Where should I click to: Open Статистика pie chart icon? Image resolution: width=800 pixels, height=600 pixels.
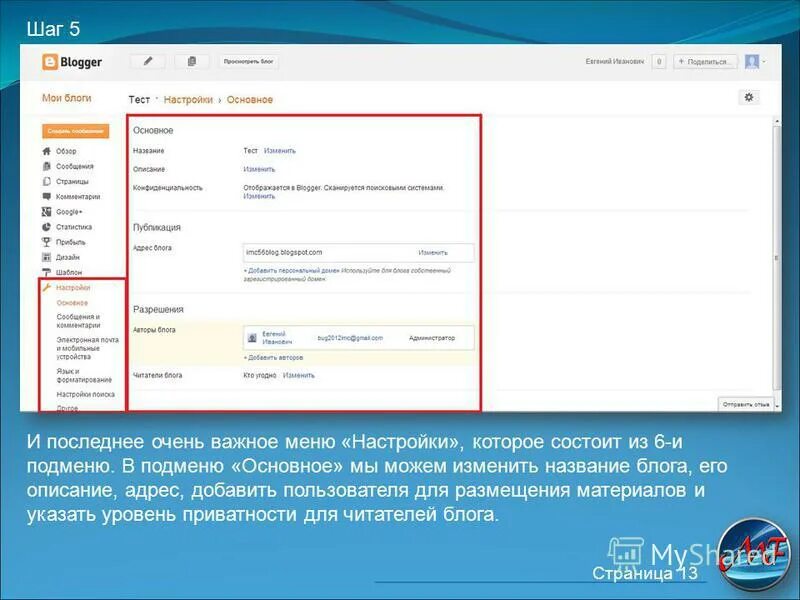coord(46,227)
